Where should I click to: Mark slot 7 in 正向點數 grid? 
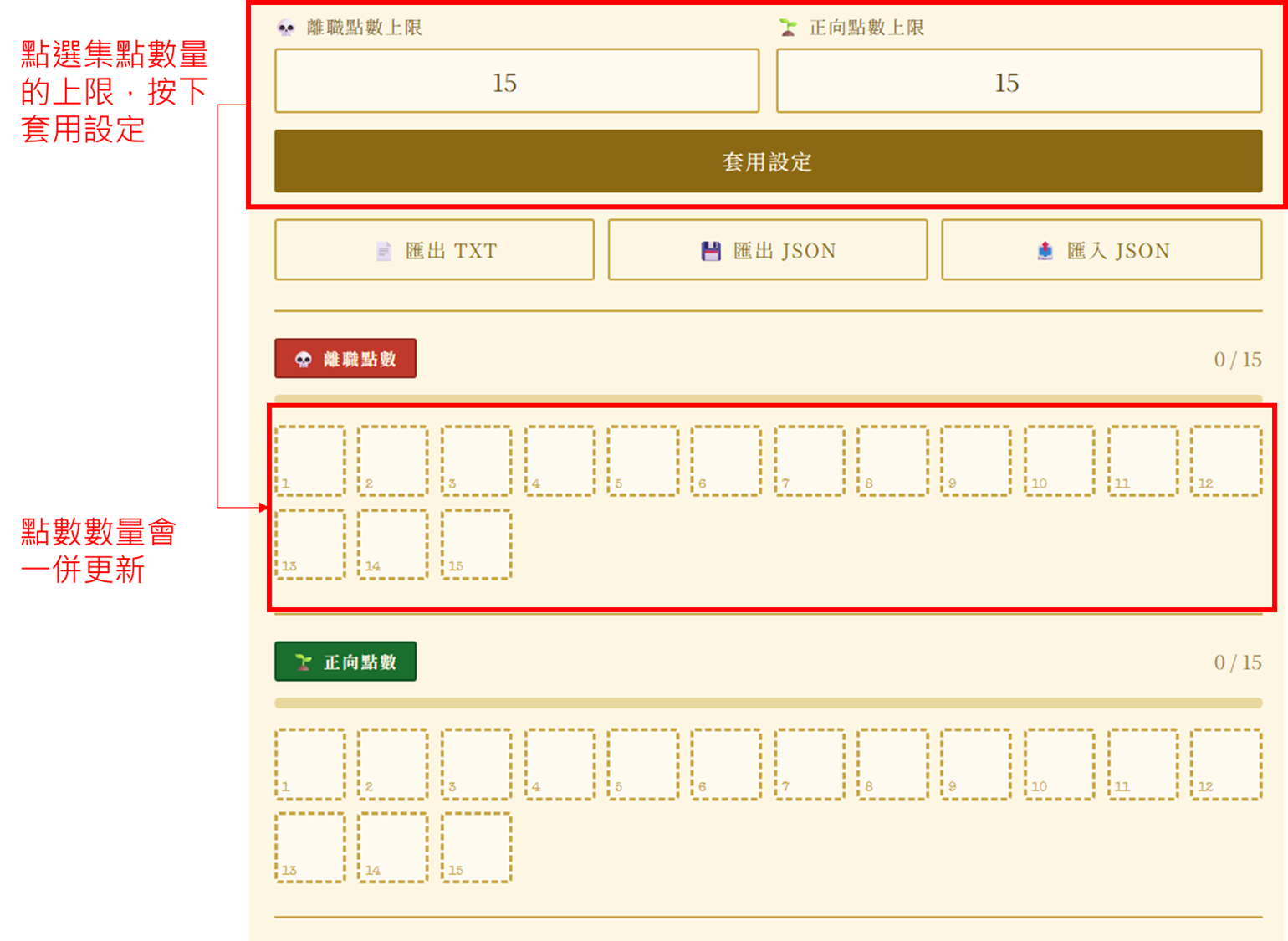(810, 765)
